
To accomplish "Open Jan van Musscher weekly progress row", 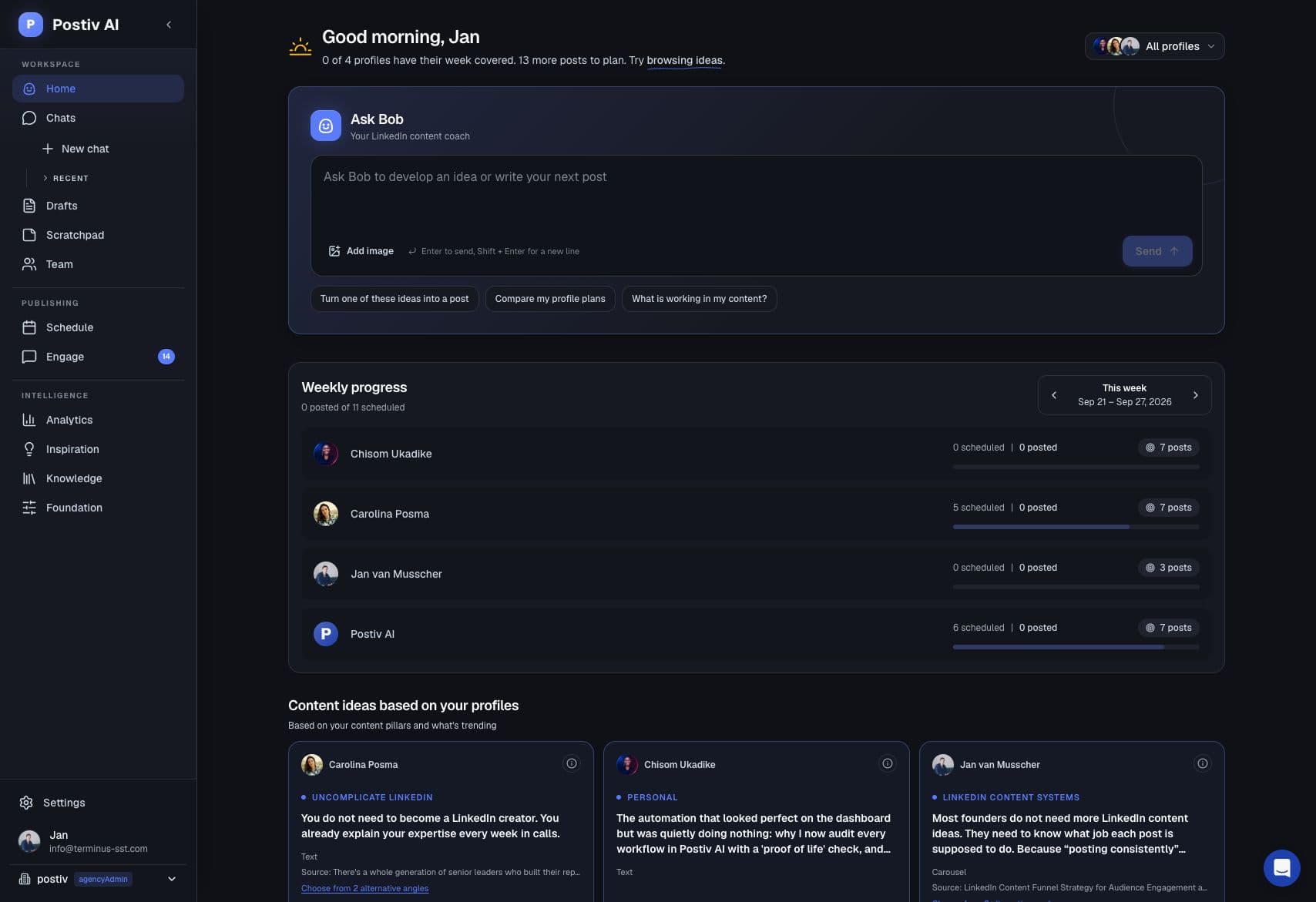I will [x=756, y=574].
